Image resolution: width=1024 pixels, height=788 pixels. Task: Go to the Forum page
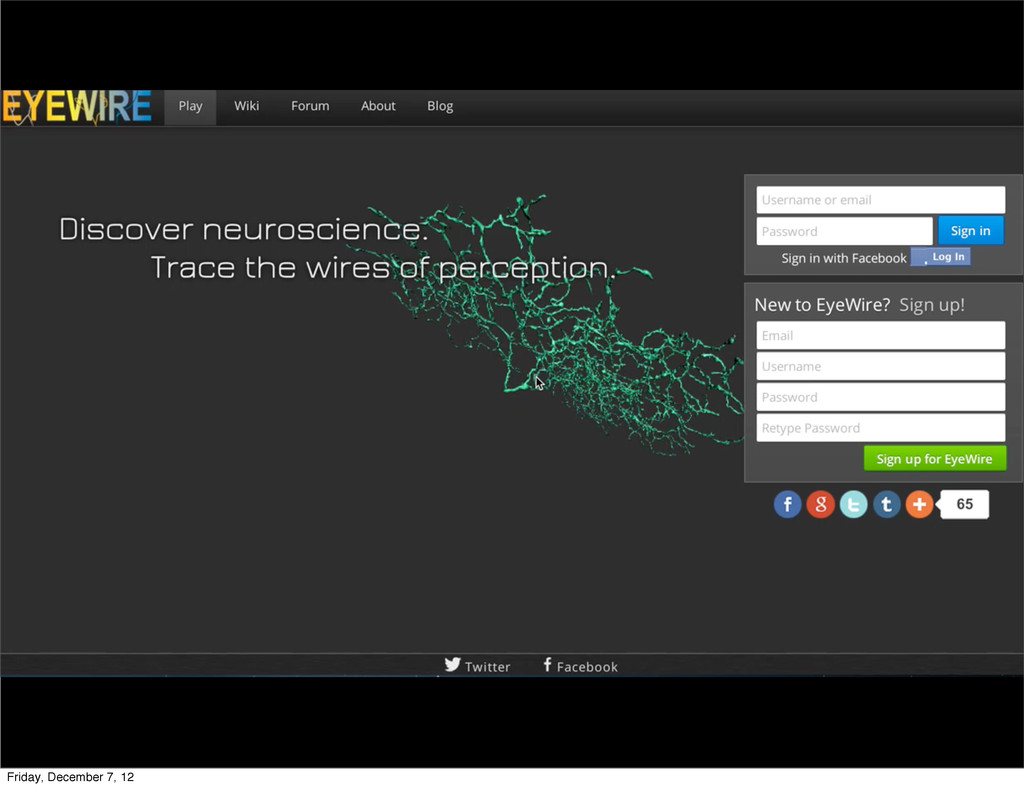point(310,106)
